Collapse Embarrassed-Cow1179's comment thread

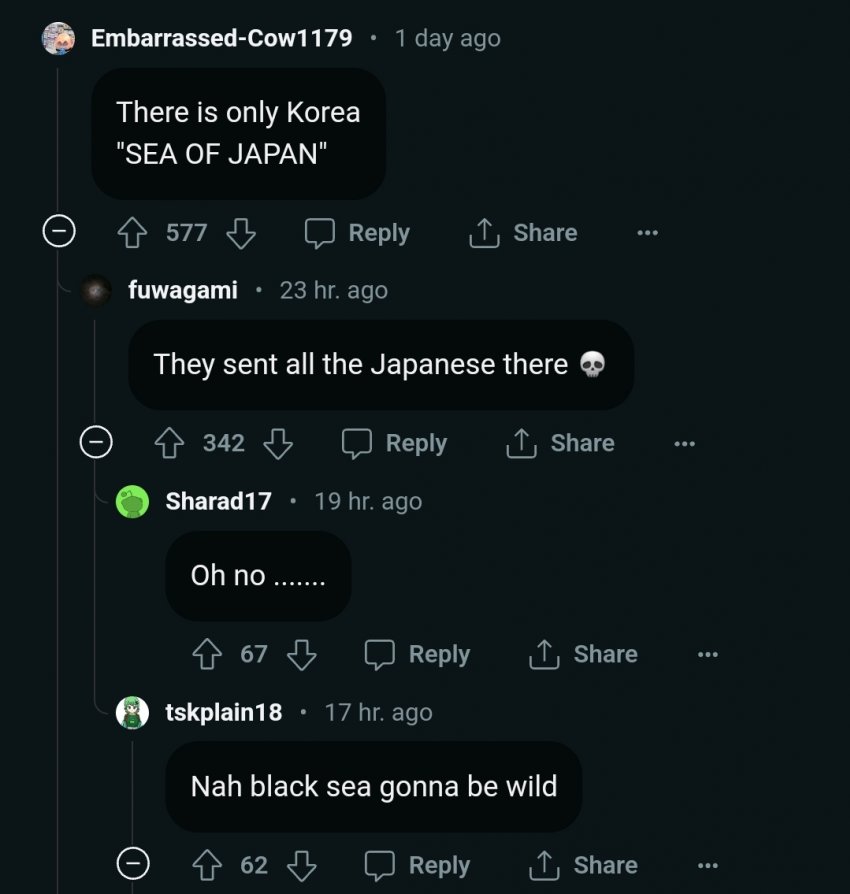(59, 231)
